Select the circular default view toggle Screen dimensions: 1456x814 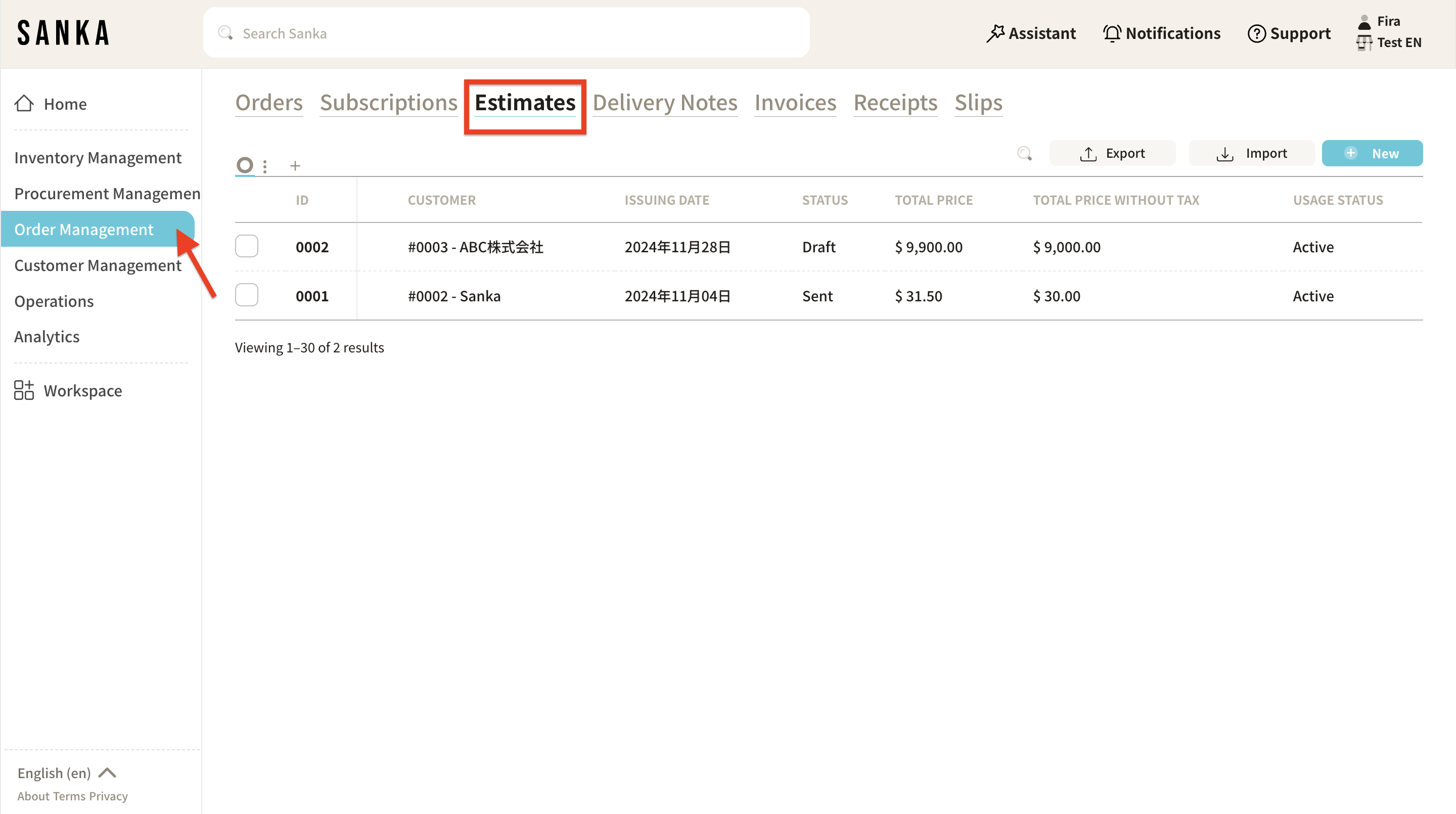click(244, 165)
